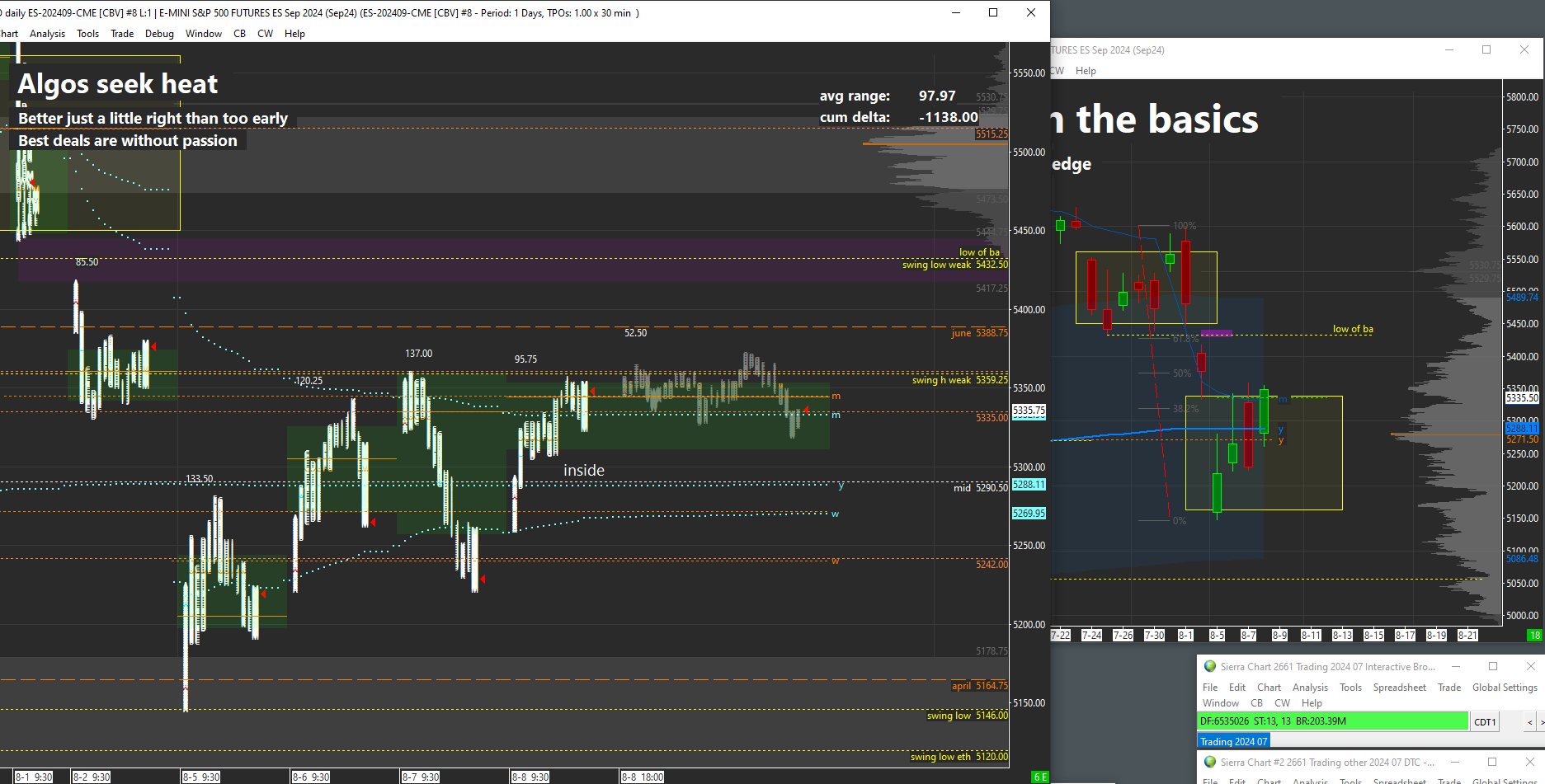Open Help menu in the right candlestick chart window
Screen dimensions: 1545x784
(x=1086, y=71)
